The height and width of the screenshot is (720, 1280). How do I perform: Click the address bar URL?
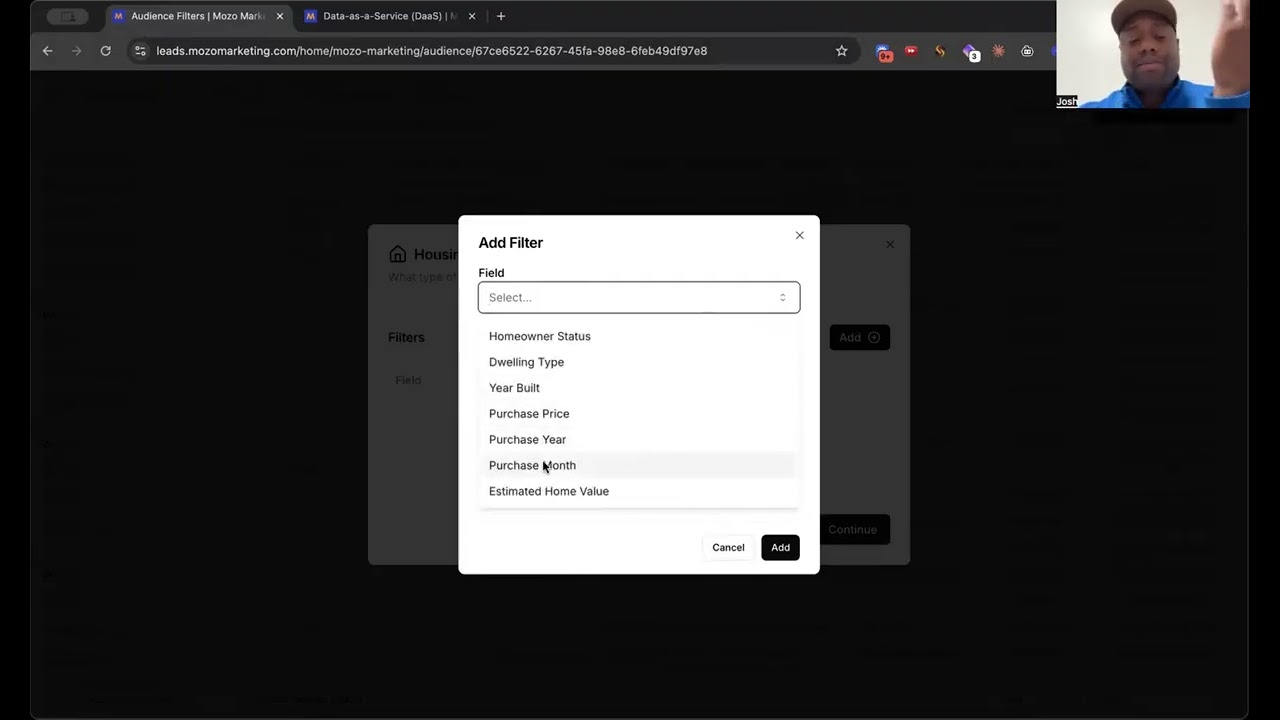coord(432,51)
